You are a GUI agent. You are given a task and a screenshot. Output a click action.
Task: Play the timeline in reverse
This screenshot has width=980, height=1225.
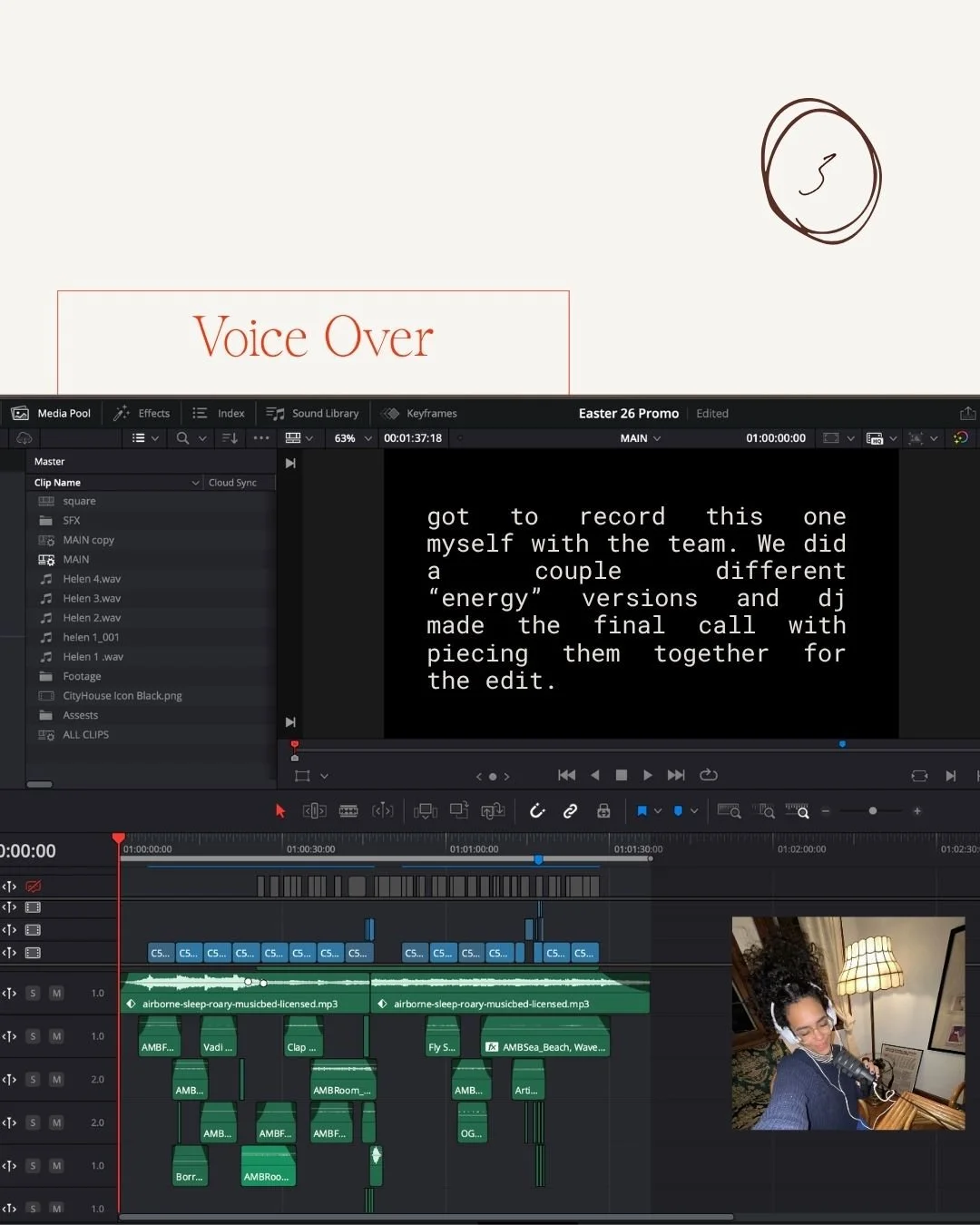(x=595, y=775)
